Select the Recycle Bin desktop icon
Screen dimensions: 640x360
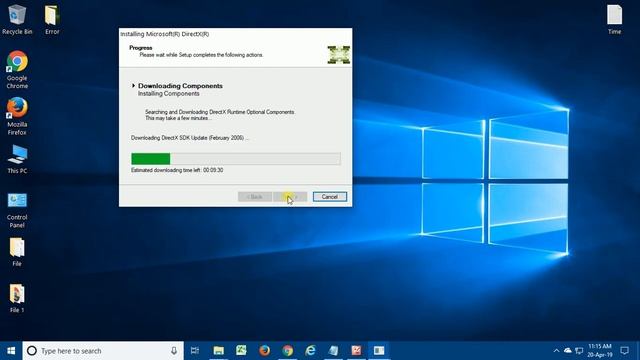[x=17, y=20]
